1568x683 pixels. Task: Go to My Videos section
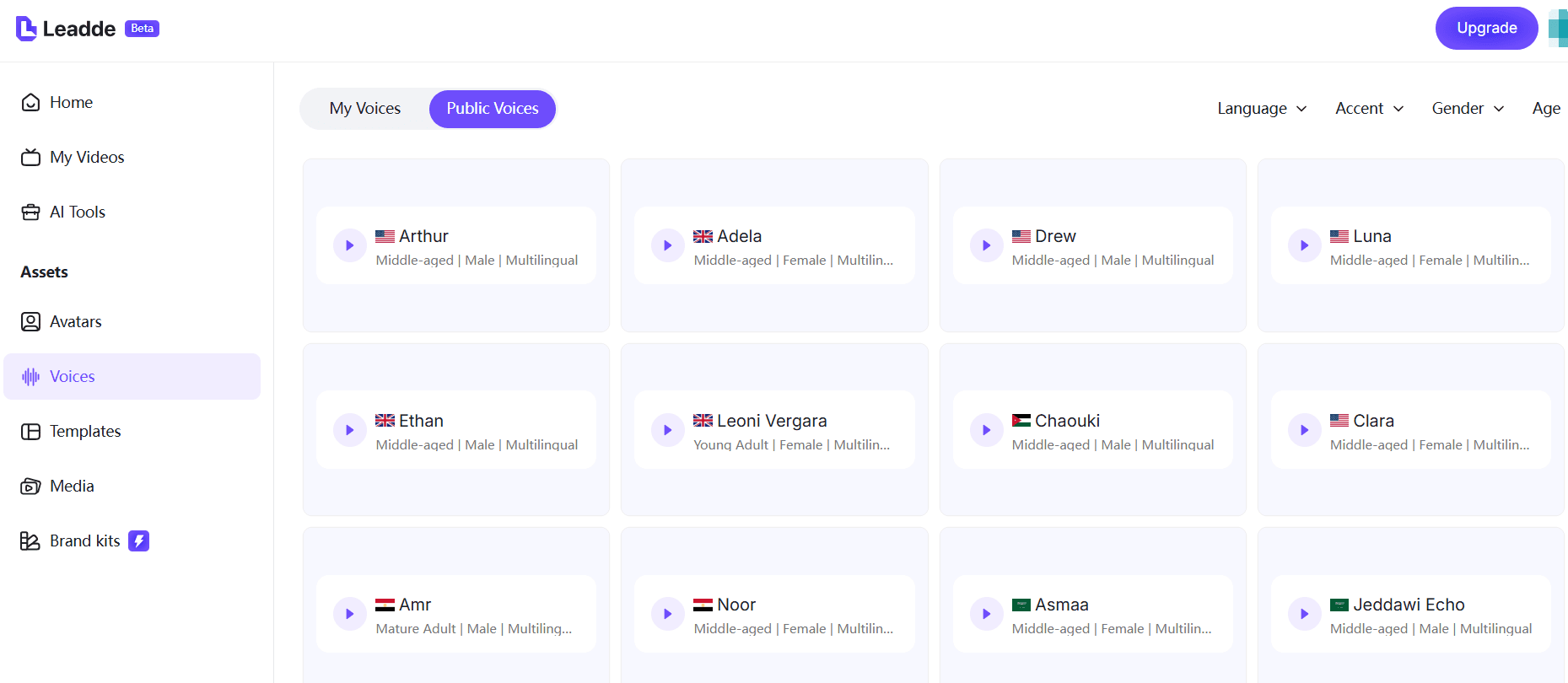86,157
